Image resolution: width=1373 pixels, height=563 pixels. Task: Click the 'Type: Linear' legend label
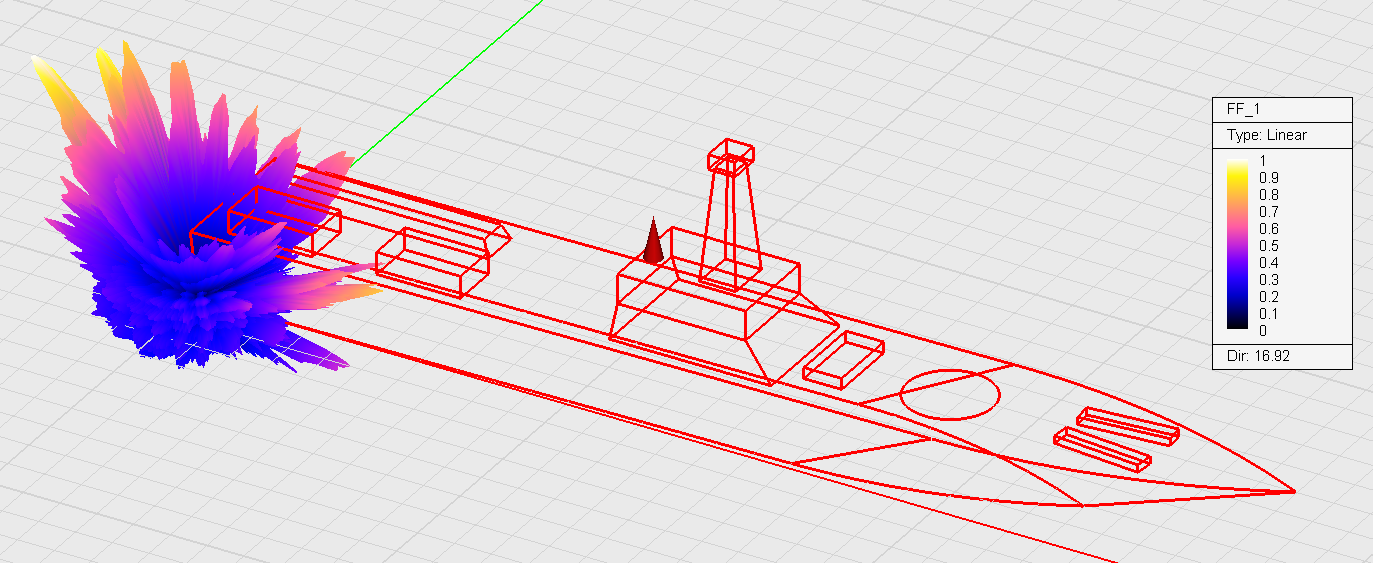click(1267, 135)
